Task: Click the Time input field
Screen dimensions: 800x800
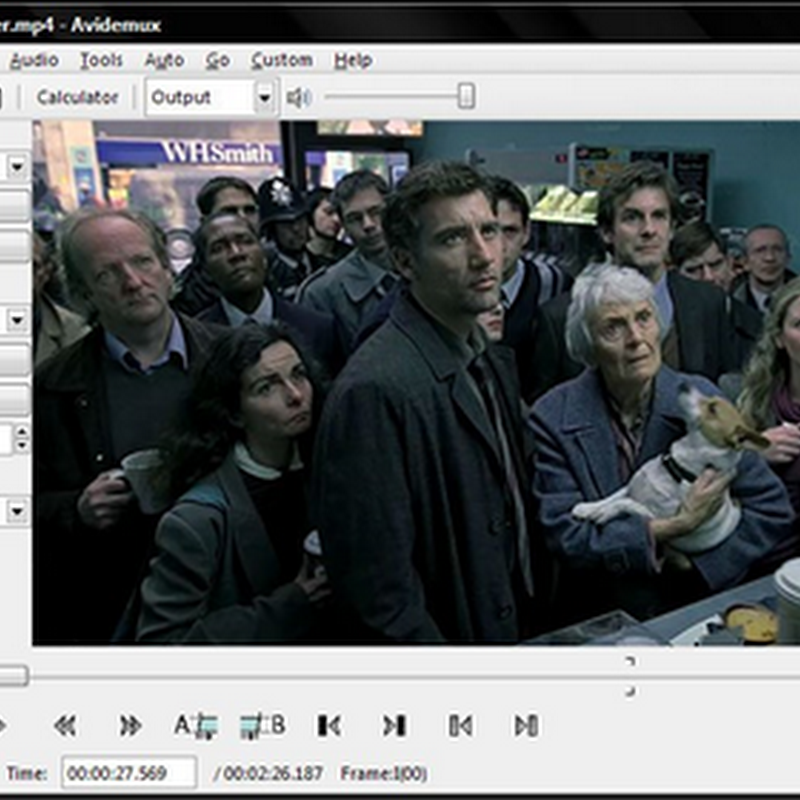Action: click(129, 773)
